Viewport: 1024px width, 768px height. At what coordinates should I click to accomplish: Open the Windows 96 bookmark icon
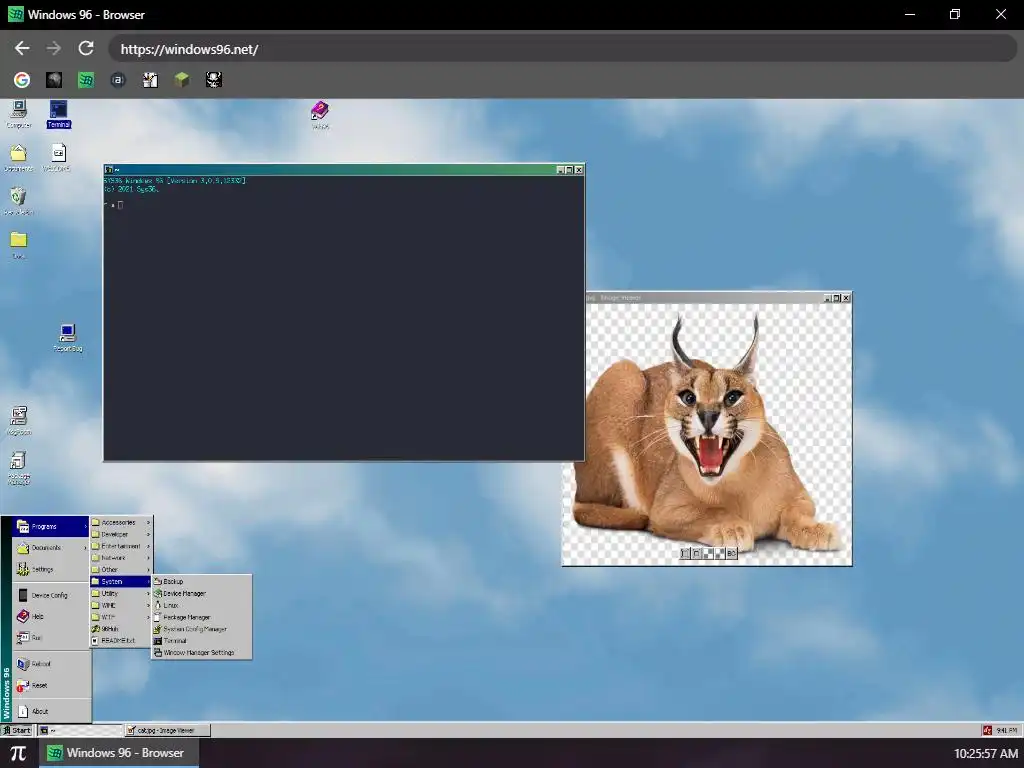[86, 80]
